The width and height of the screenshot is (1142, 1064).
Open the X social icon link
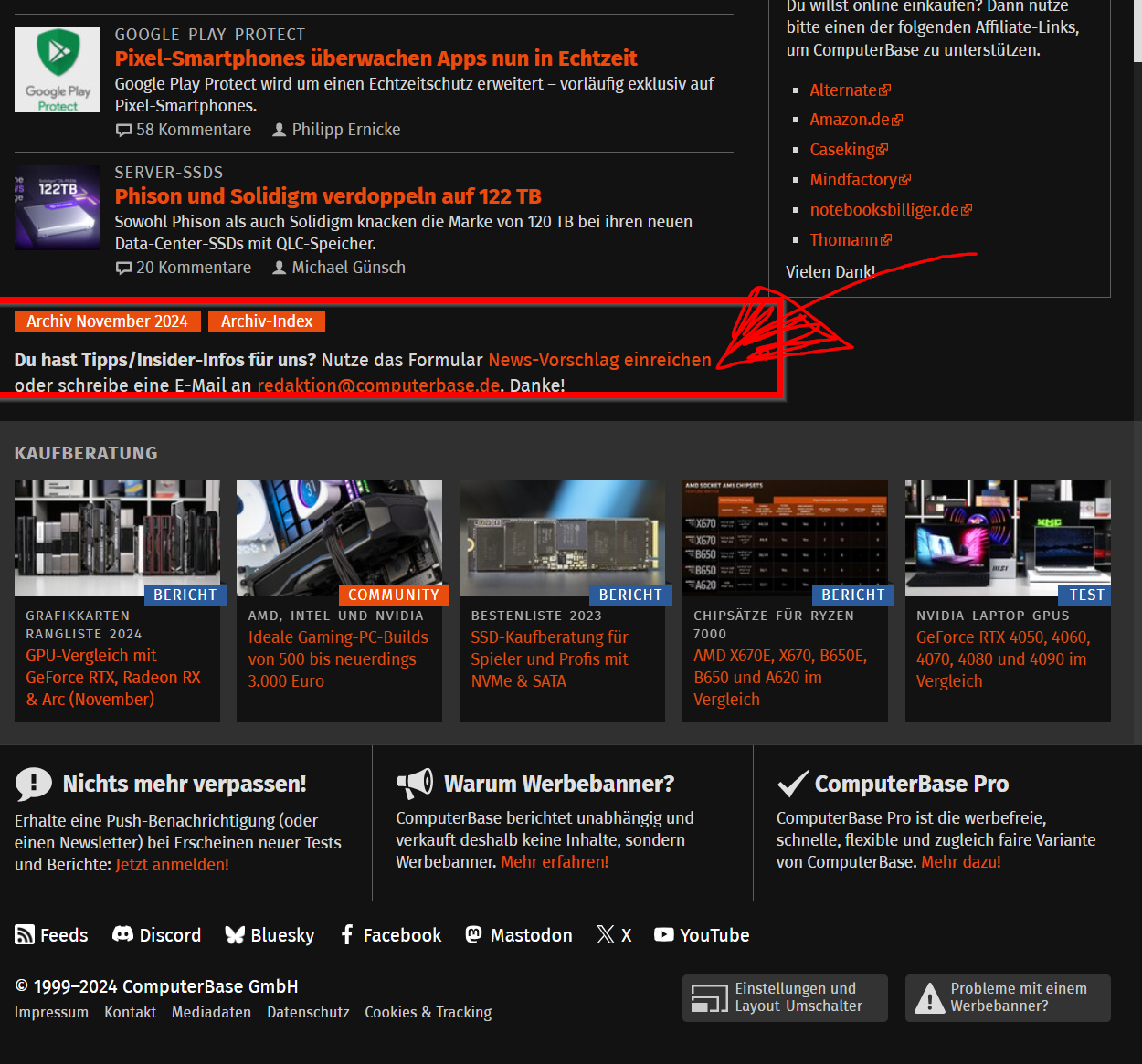pos(605,934)
